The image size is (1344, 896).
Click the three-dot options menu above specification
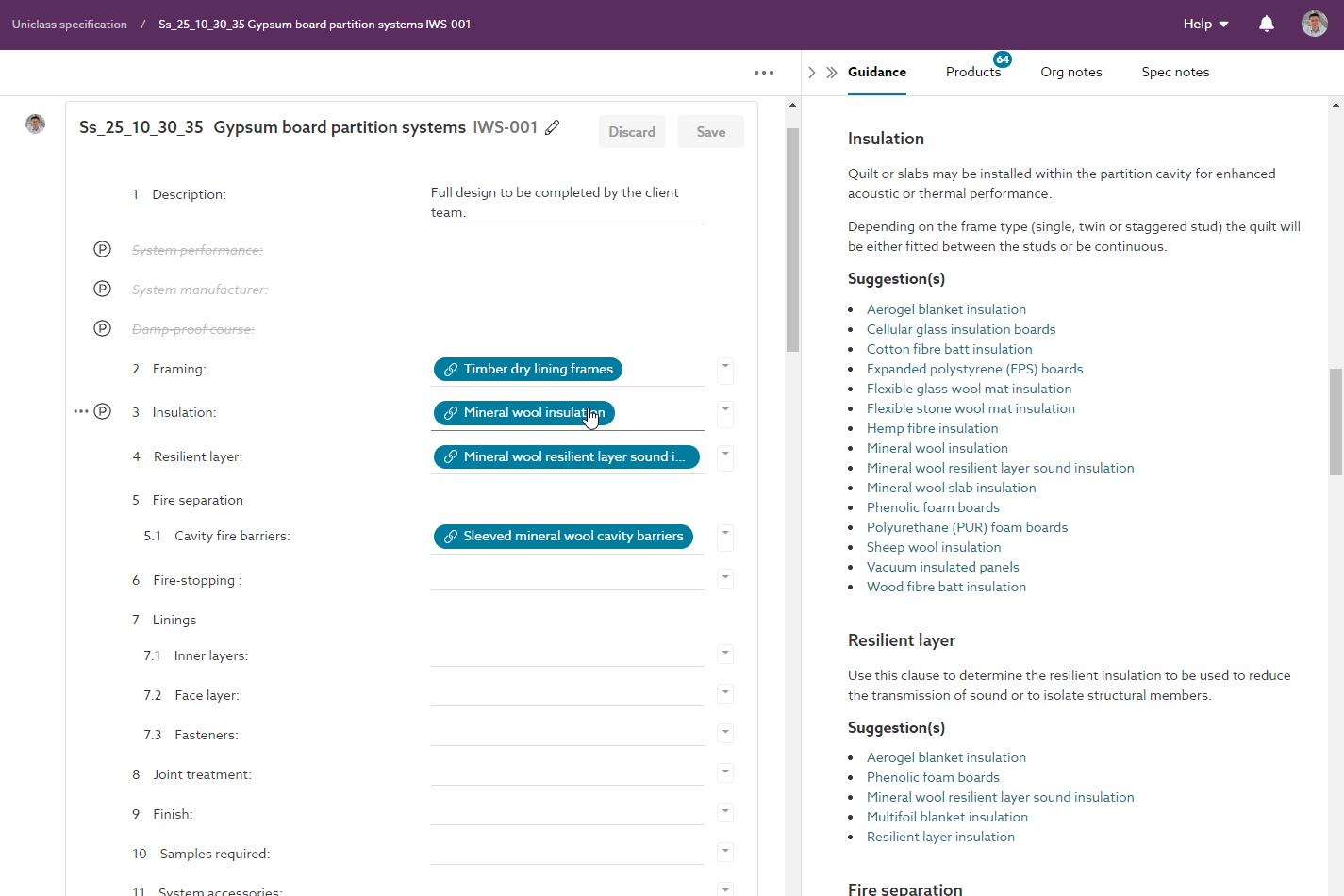[764, 73]
